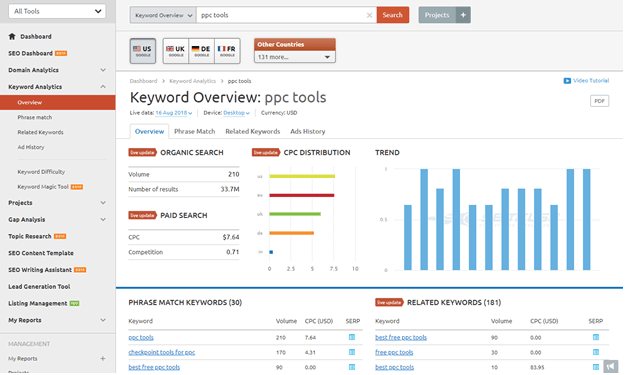Click the de orange CPC bar
The height and width of the screenshot is (375, 628).
(292, 233)
